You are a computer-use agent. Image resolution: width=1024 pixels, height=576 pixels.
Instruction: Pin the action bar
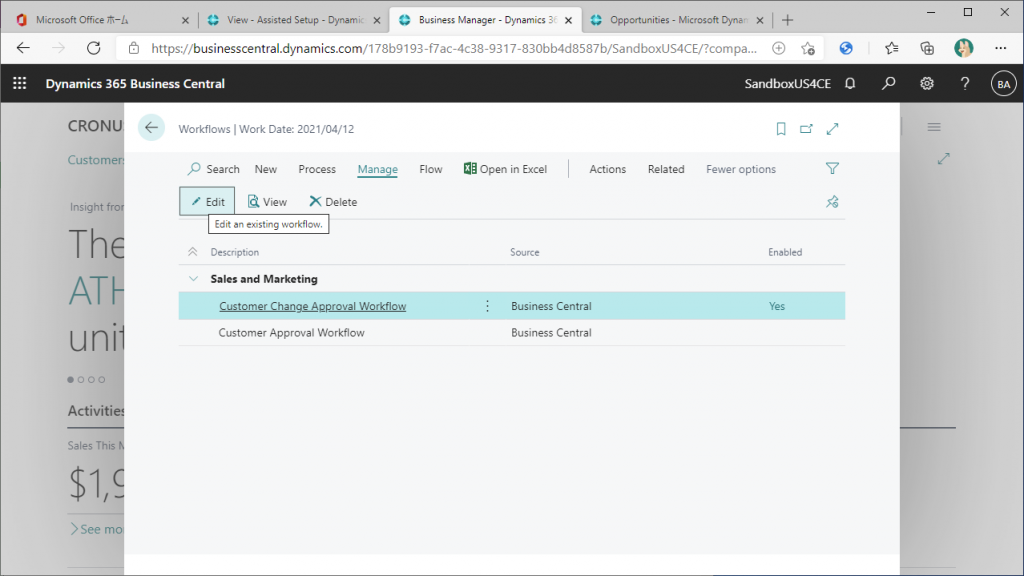(832, 202)
